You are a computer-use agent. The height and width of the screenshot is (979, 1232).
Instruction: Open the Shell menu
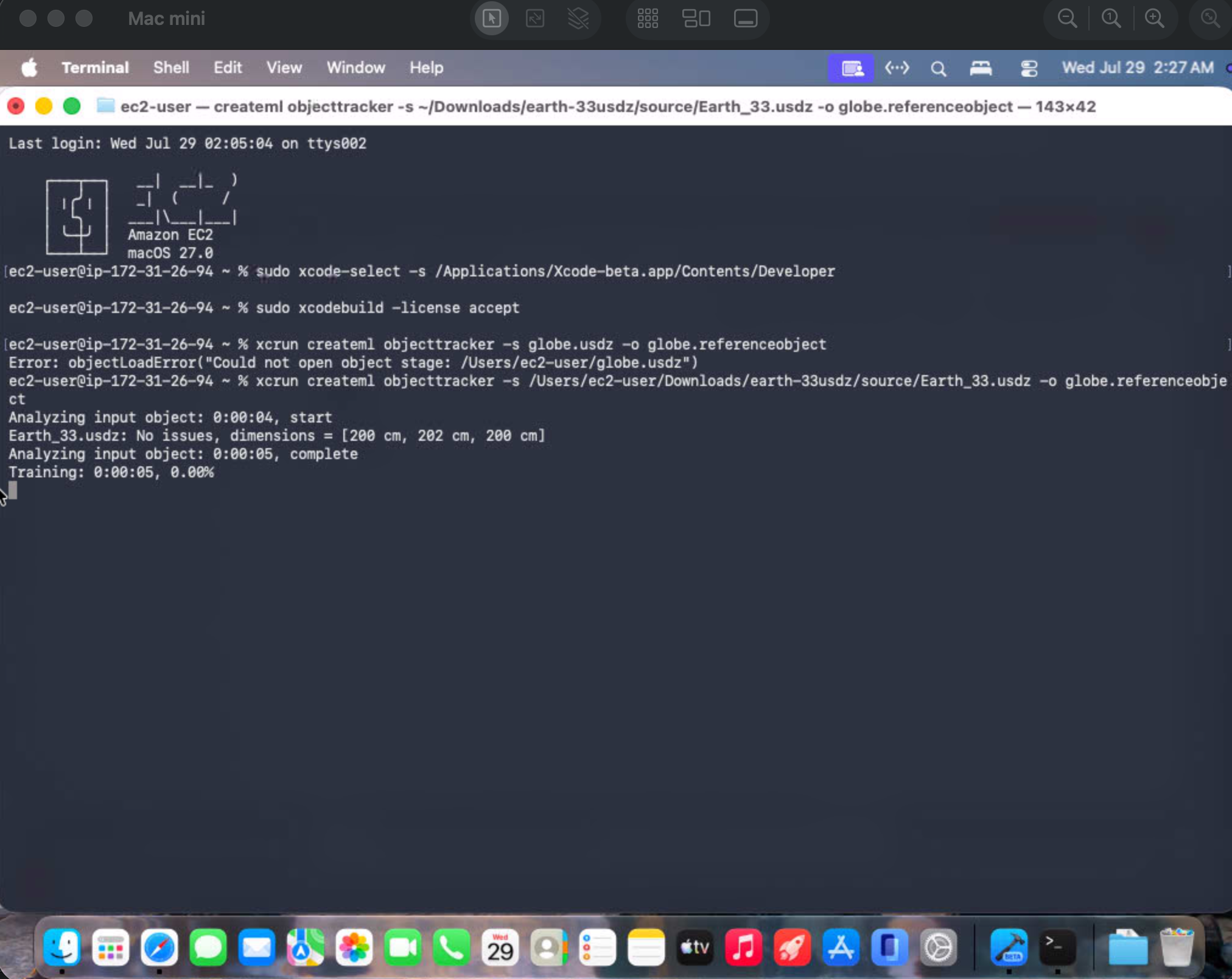[171, 68]
